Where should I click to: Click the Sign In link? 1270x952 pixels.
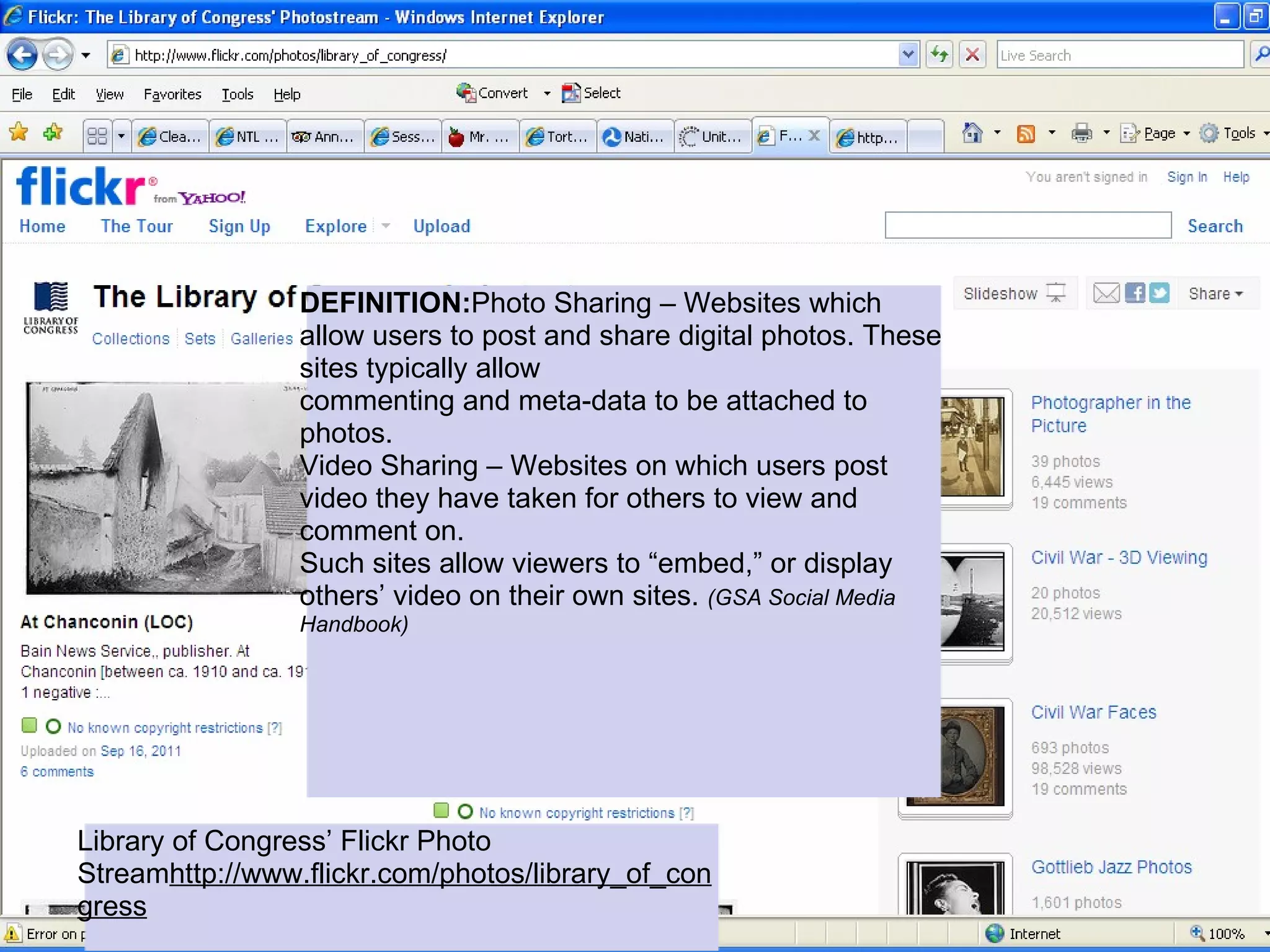pyautogui.click(x=1187, y=177)
